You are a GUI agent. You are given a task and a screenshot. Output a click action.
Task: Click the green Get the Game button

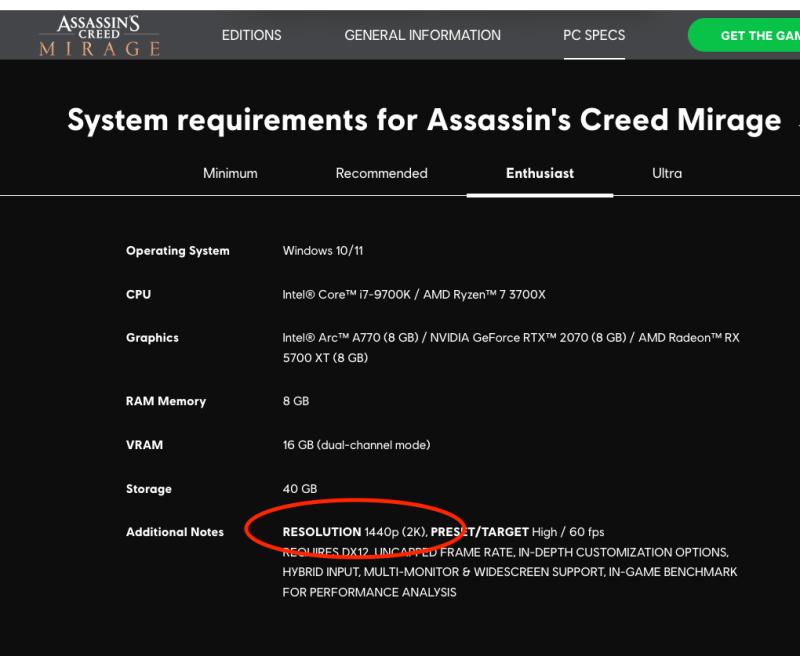[744, 35]
